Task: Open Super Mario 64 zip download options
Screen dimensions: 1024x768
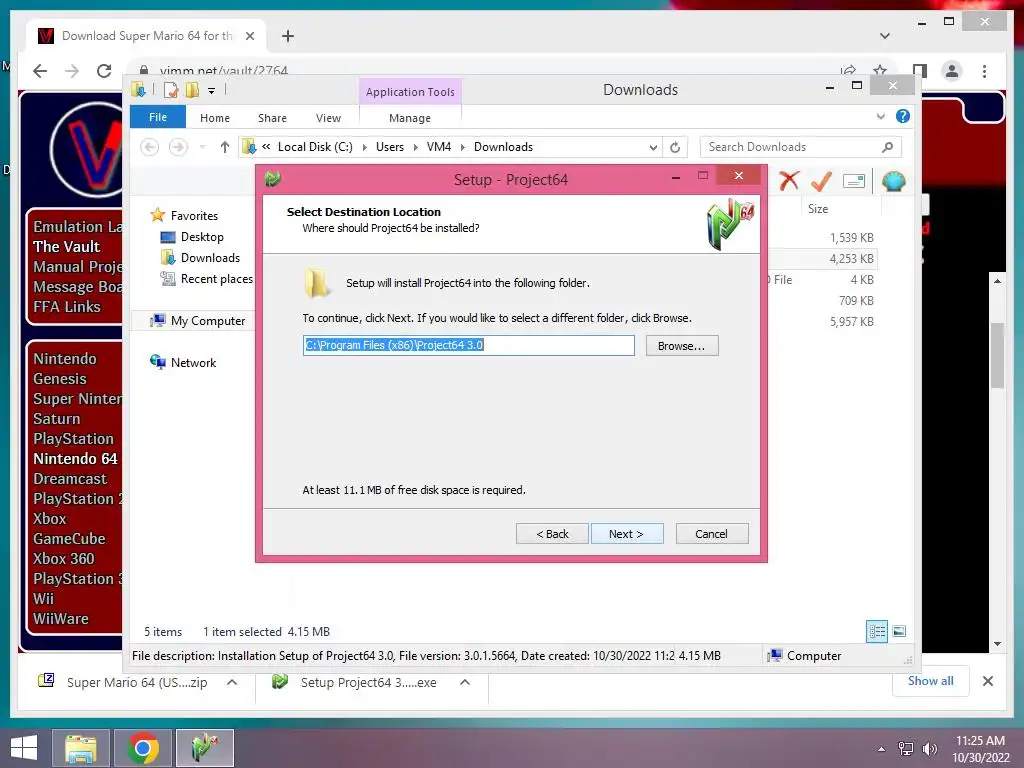Action: click(x=232, y=682)
